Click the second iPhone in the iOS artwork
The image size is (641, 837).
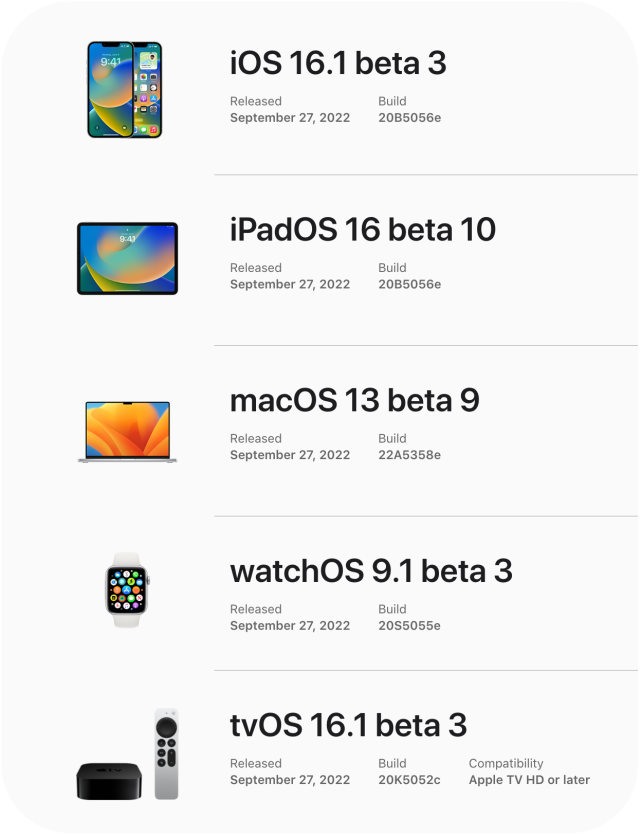coord(148,90)
